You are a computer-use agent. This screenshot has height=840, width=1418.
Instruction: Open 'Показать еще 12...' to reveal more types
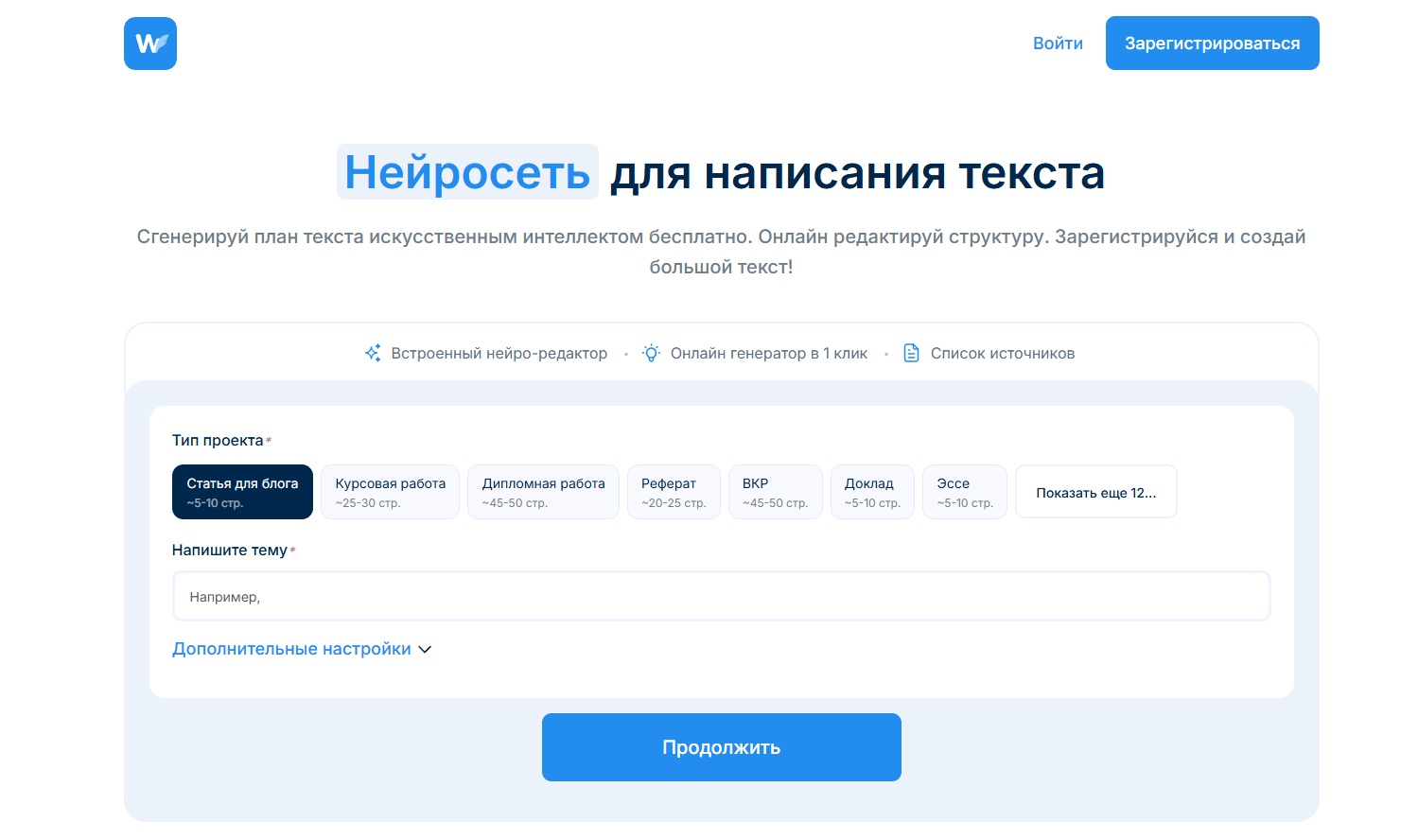pyautogui.click(x=1095, y=491)
